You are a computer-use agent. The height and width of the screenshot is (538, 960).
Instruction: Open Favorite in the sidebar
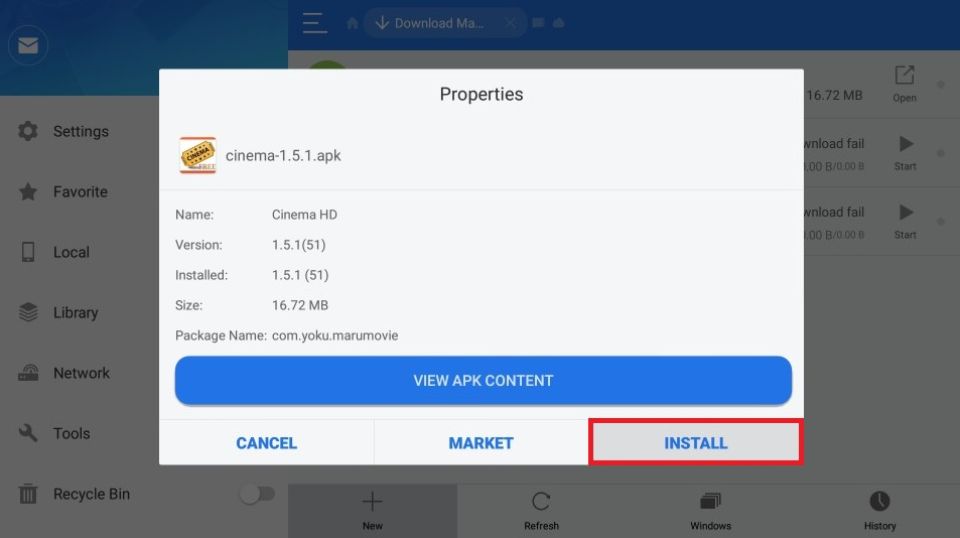(x=80, y=192)
